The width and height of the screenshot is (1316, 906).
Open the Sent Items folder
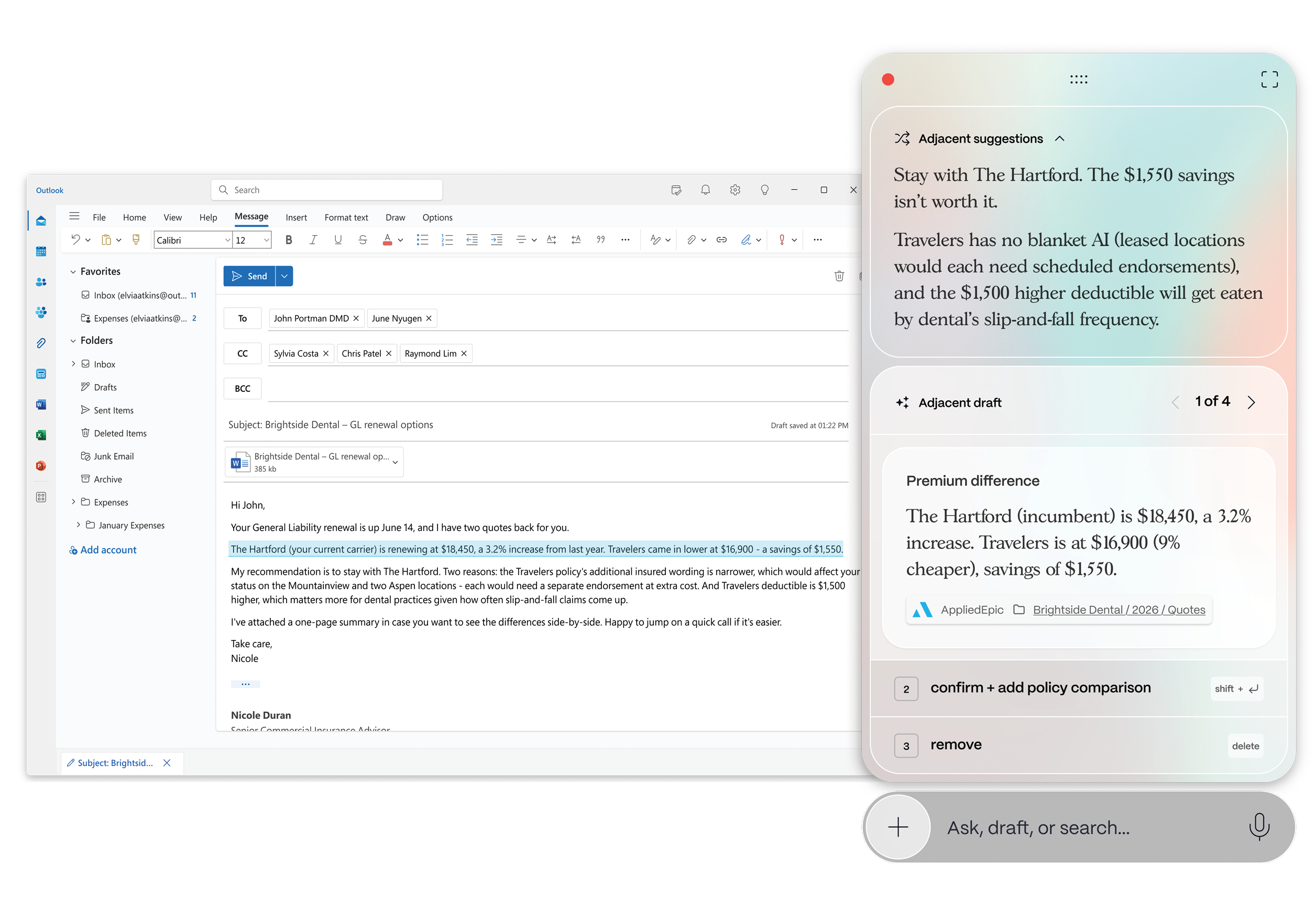pos(114,410)
